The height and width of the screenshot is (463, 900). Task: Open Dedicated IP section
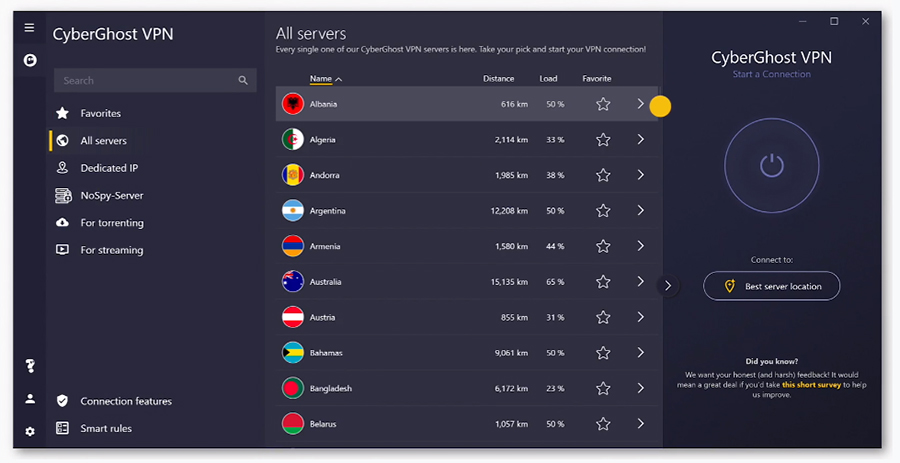[109, 168]
